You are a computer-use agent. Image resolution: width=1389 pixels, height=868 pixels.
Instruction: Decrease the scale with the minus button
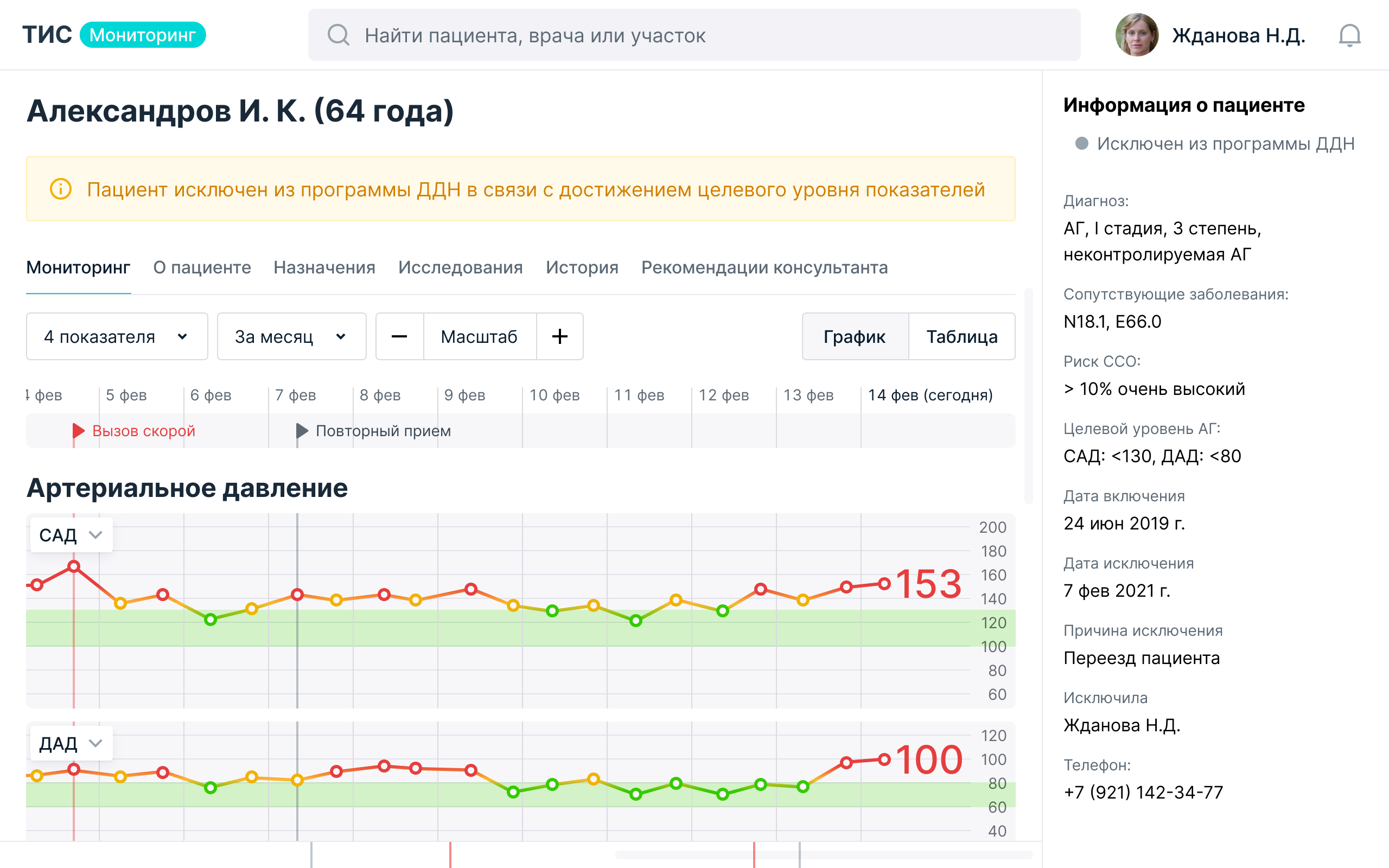399,336
